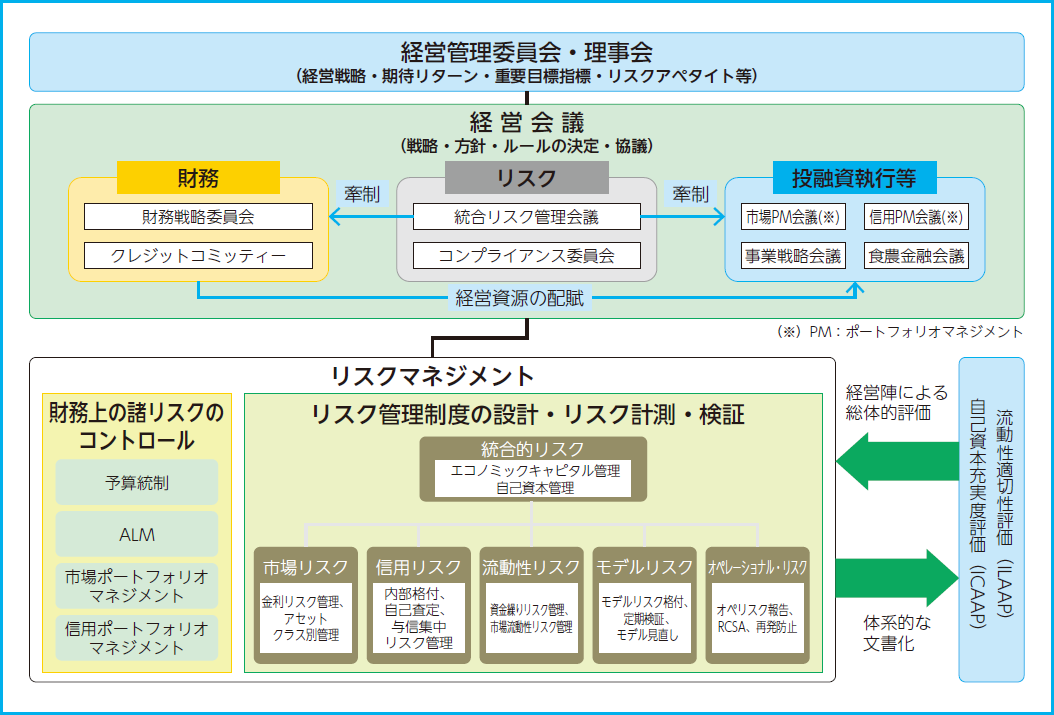Screen dimensions: 1054x715
Task: Select the blue 投融資執行等 label
Action: (x=854, y=177)
